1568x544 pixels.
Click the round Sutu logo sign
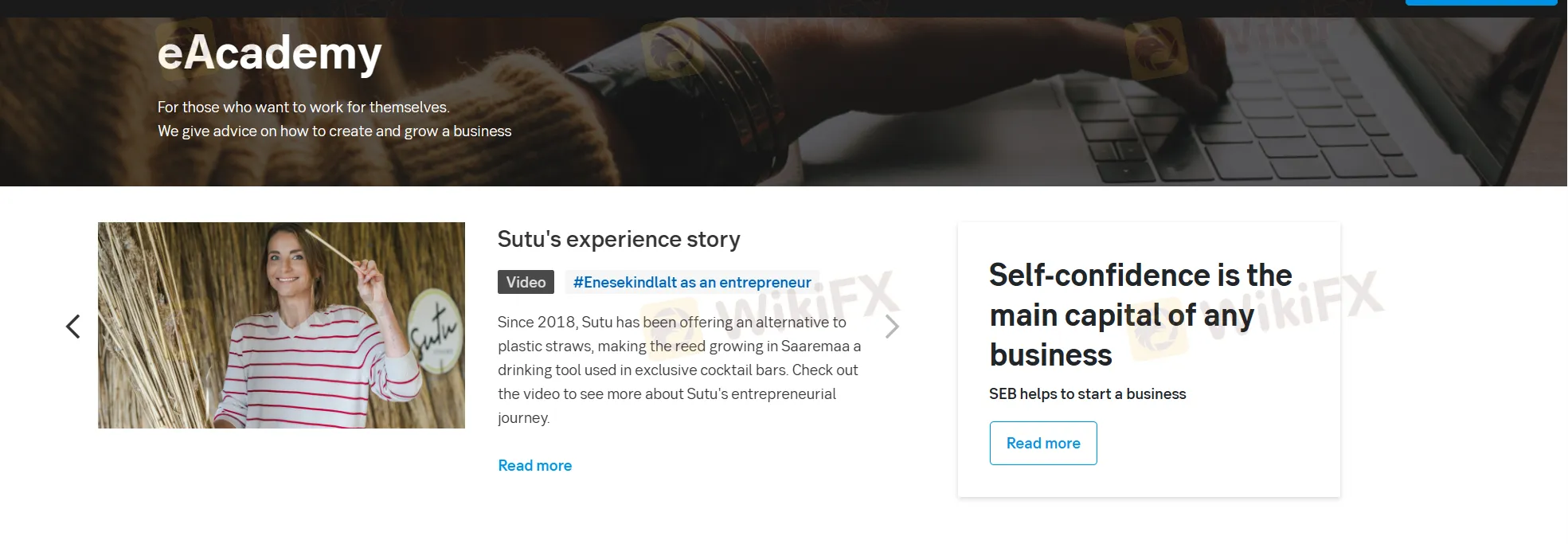click(x=435, y=333)
